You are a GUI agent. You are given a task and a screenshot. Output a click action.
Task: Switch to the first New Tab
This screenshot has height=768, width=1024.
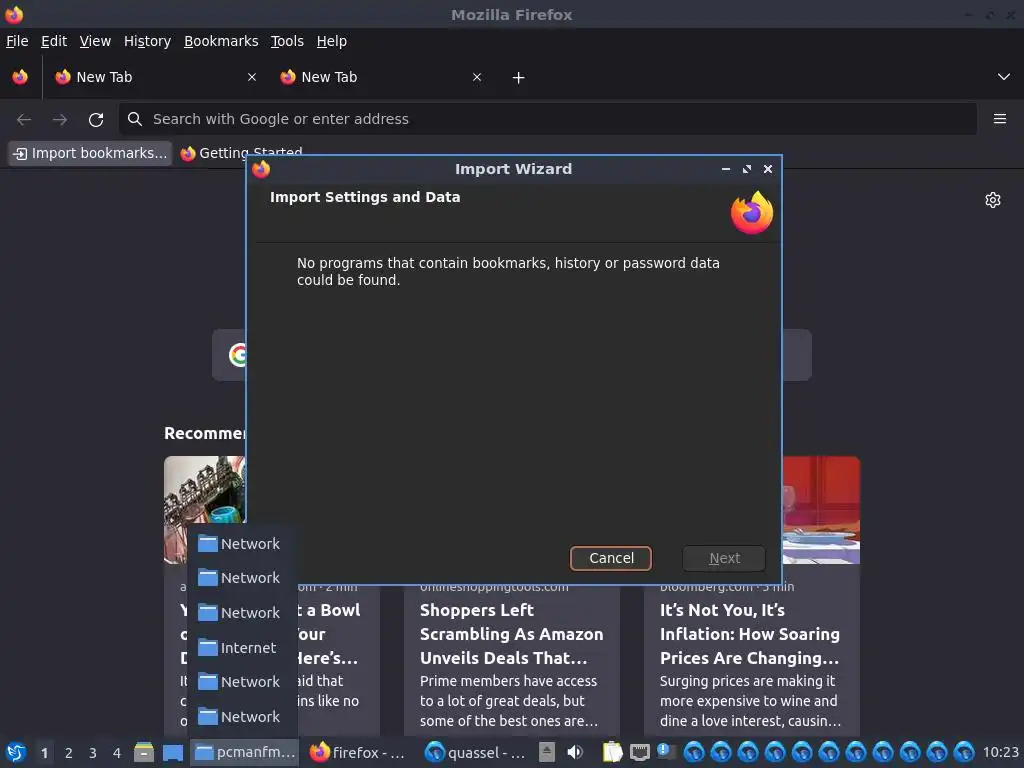[x=155, y=77]
